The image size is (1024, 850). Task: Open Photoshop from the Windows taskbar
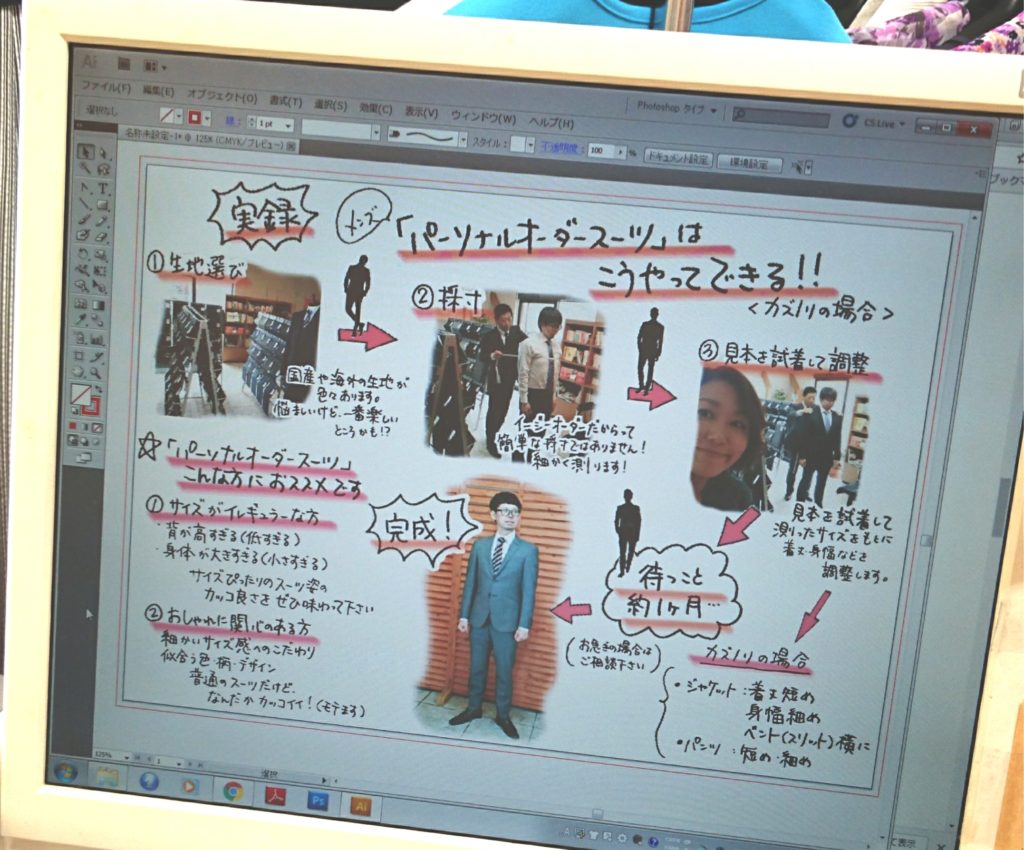tap(318, 800)
